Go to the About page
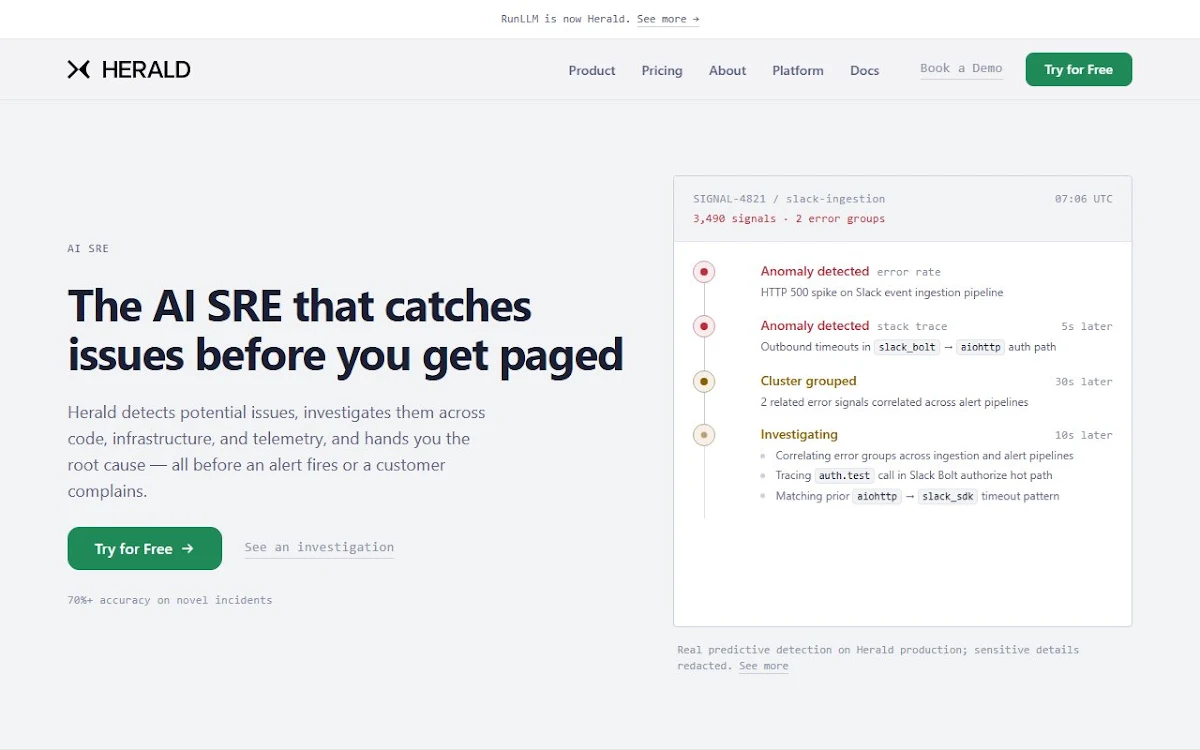 click(727, 70)
